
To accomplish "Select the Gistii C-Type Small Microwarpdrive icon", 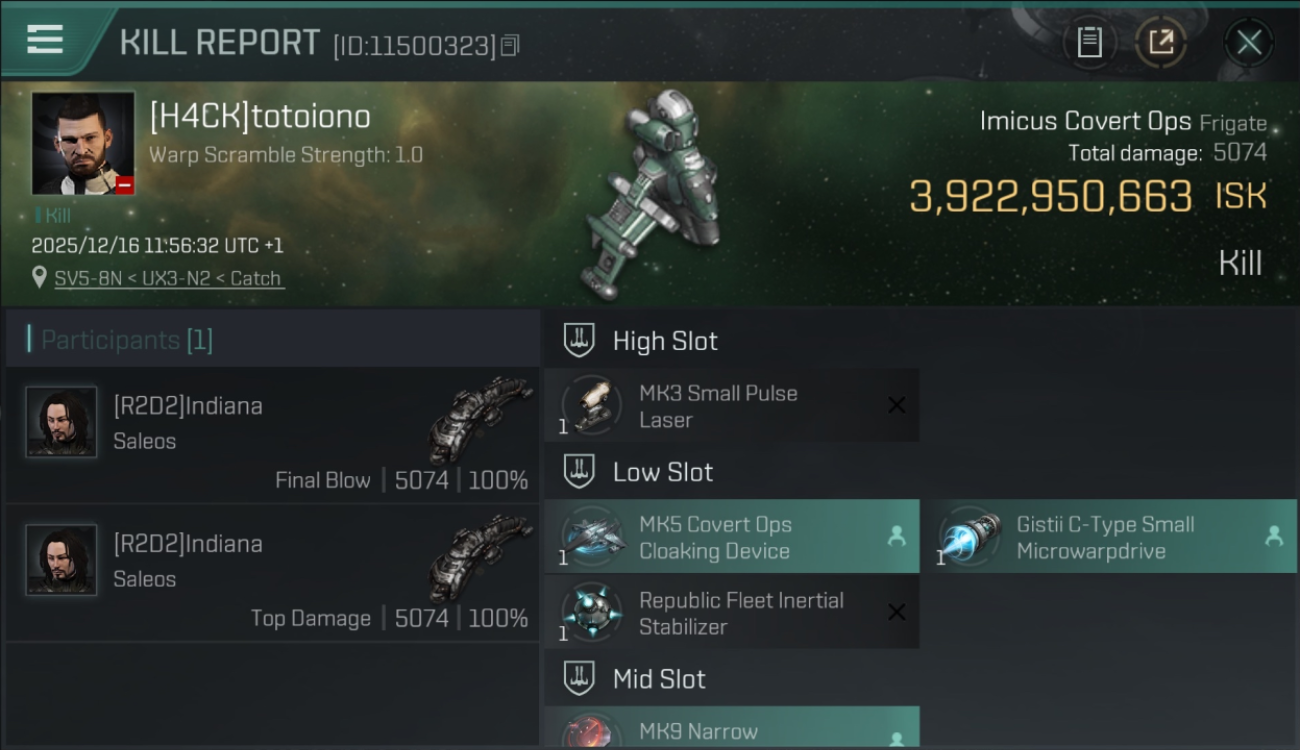I will point(970,536).
